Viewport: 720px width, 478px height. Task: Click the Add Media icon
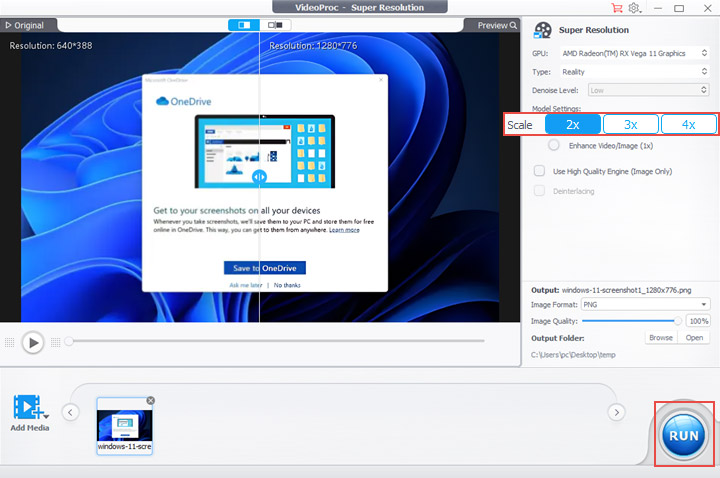pos(30,407)
